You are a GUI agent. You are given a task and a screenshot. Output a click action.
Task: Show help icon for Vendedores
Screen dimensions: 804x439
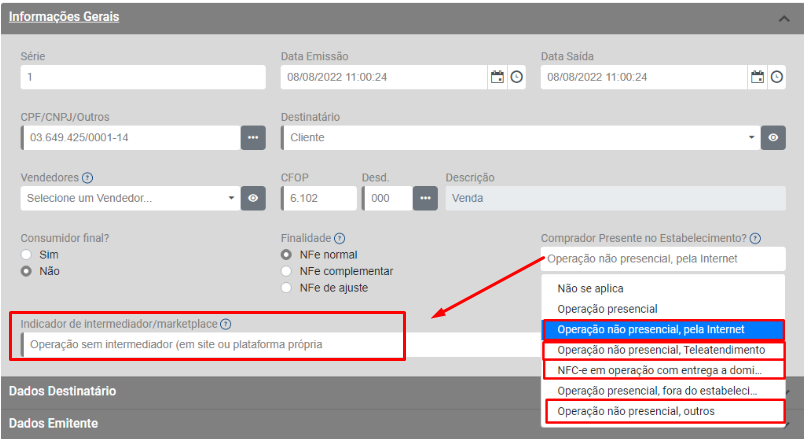point(88,178)
